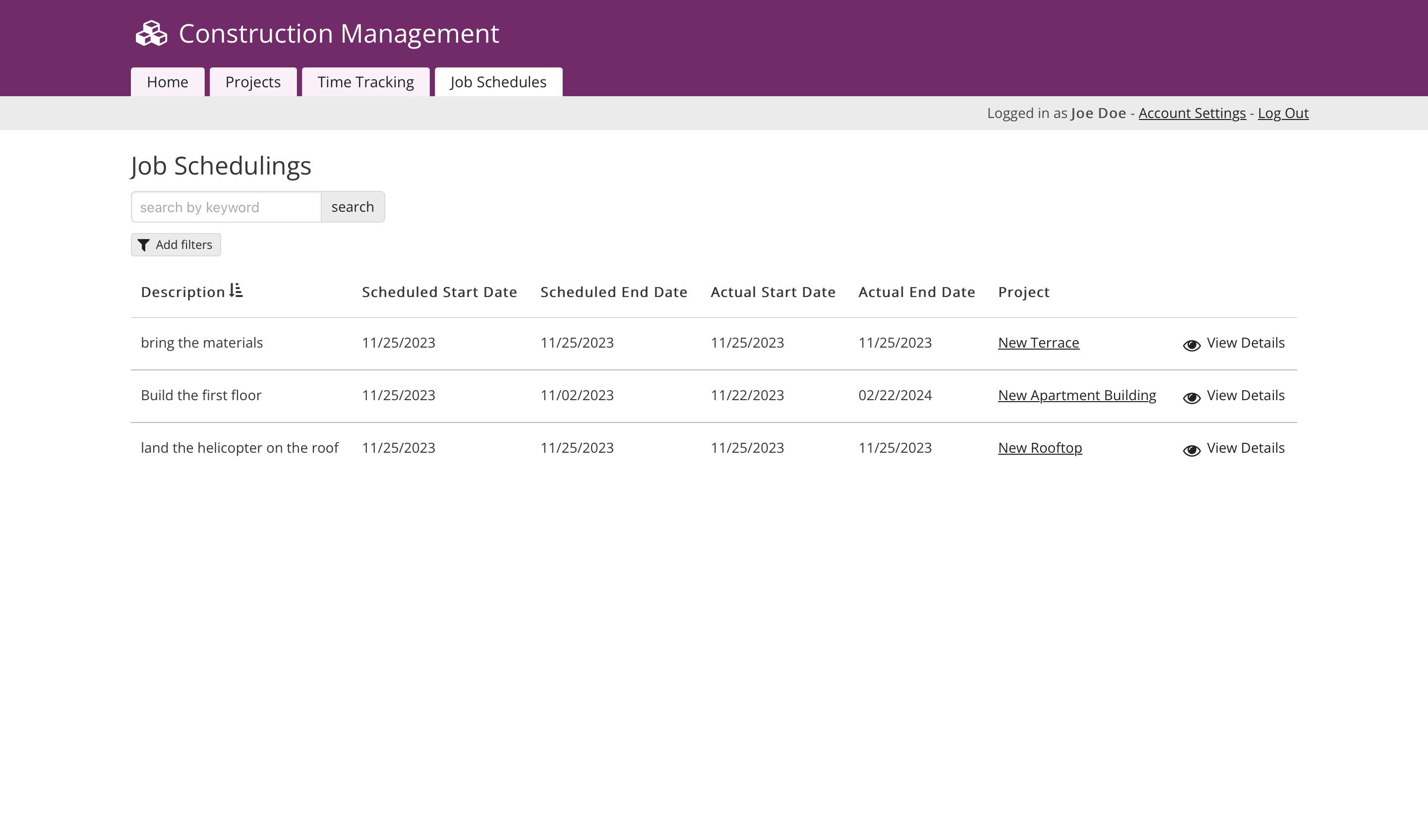Open the New Apartment Building project
1428x840 pixels.
1076,395
